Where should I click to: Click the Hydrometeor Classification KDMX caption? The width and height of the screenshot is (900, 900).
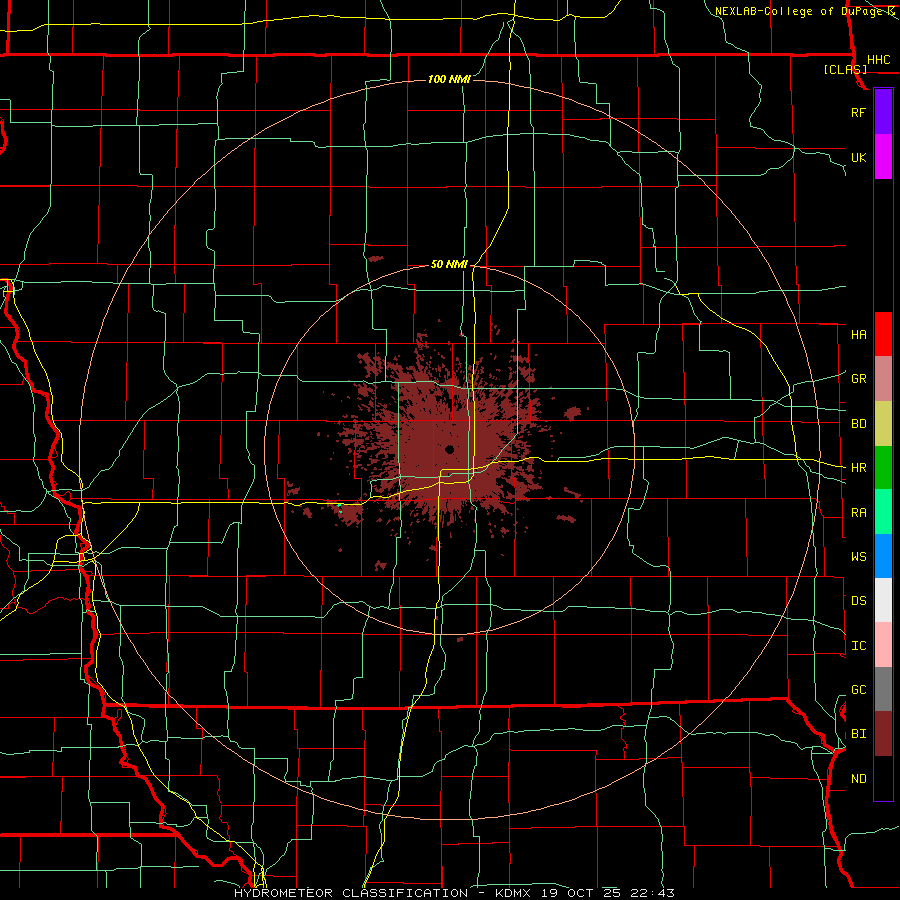point(454,893)
